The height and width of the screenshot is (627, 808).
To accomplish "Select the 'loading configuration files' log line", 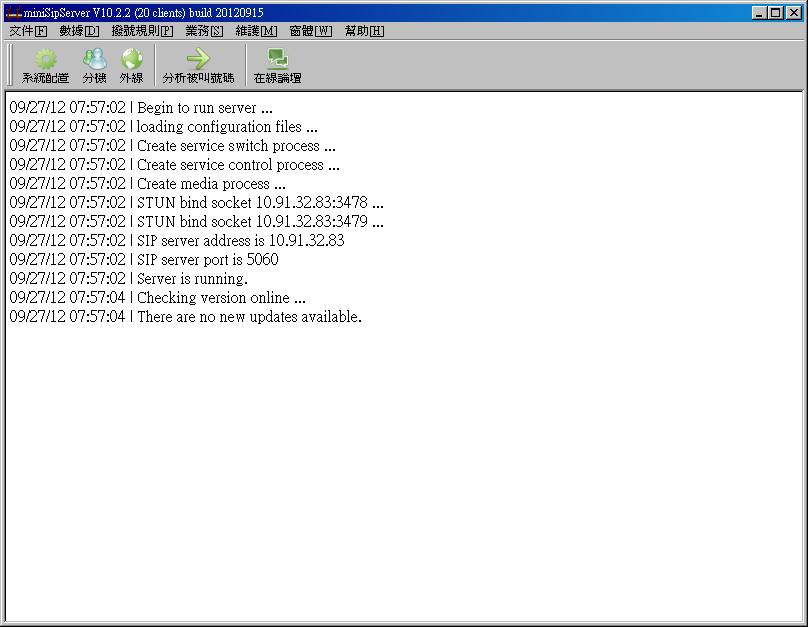I will click(163, 127).
